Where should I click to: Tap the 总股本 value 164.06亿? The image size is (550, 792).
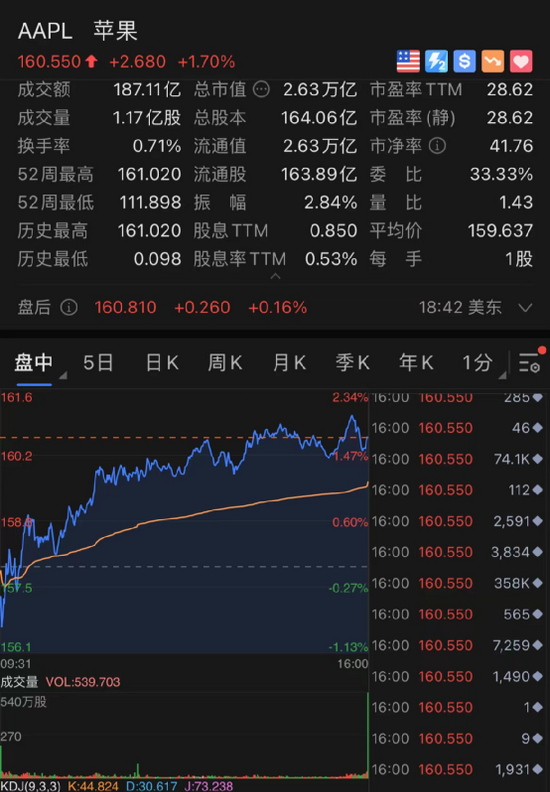coord(319,118)
